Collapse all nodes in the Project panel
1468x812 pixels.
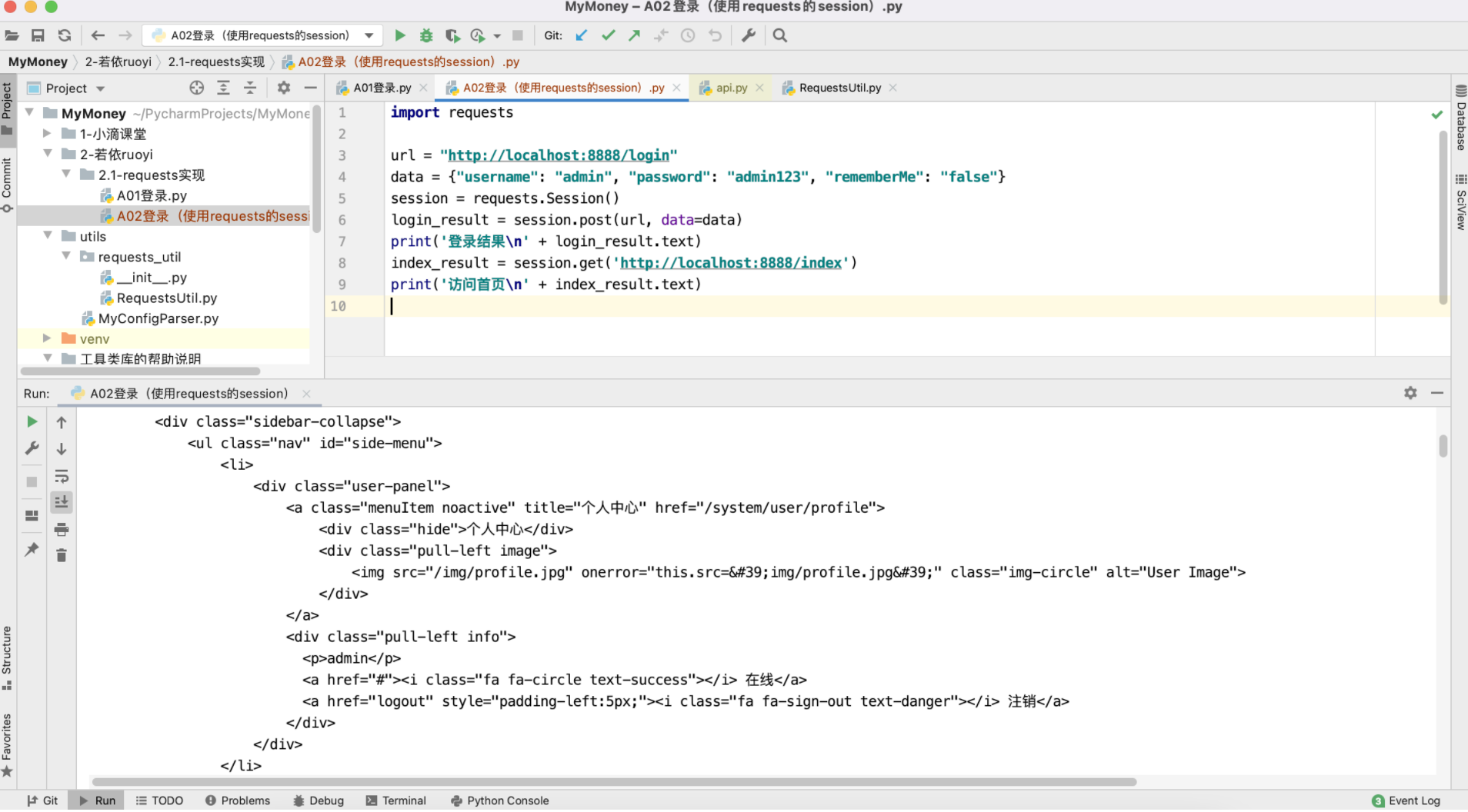pos(250,88)
